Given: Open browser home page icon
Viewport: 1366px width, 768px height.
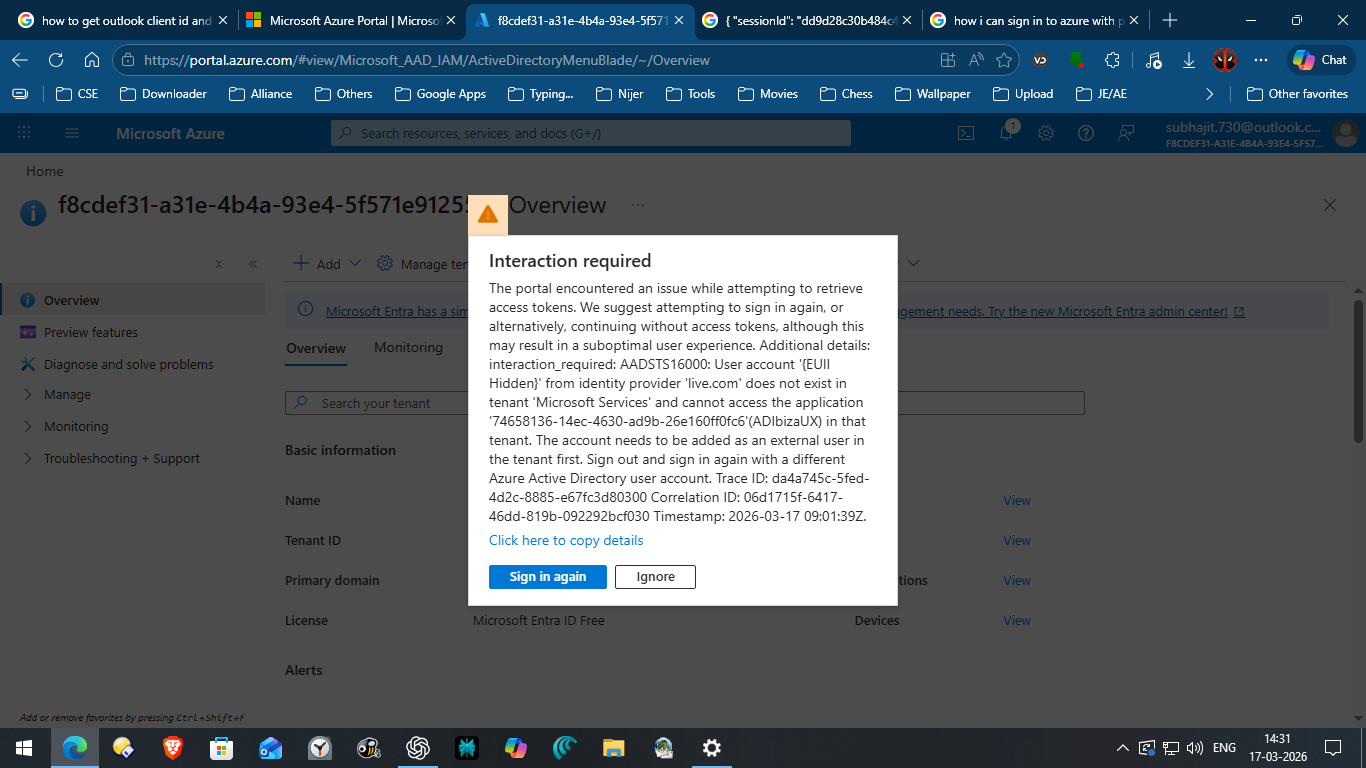Looking at the screenshot, I should pyautogui.click(x=91, y=60).
